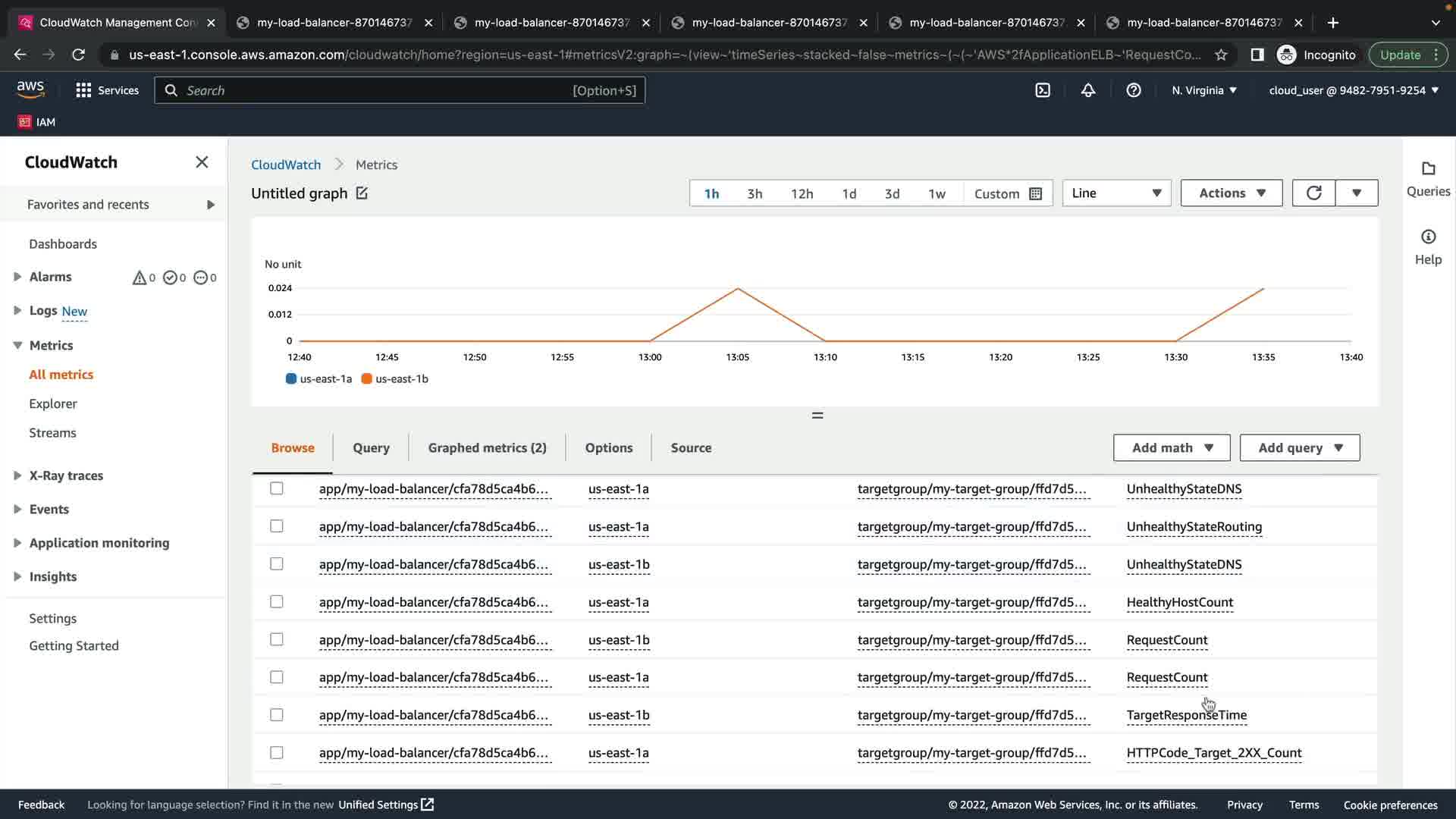Click the orange us-east-1b legend swatch
This screenshot has width=1456, height=819.
click(x=367, y=379)
